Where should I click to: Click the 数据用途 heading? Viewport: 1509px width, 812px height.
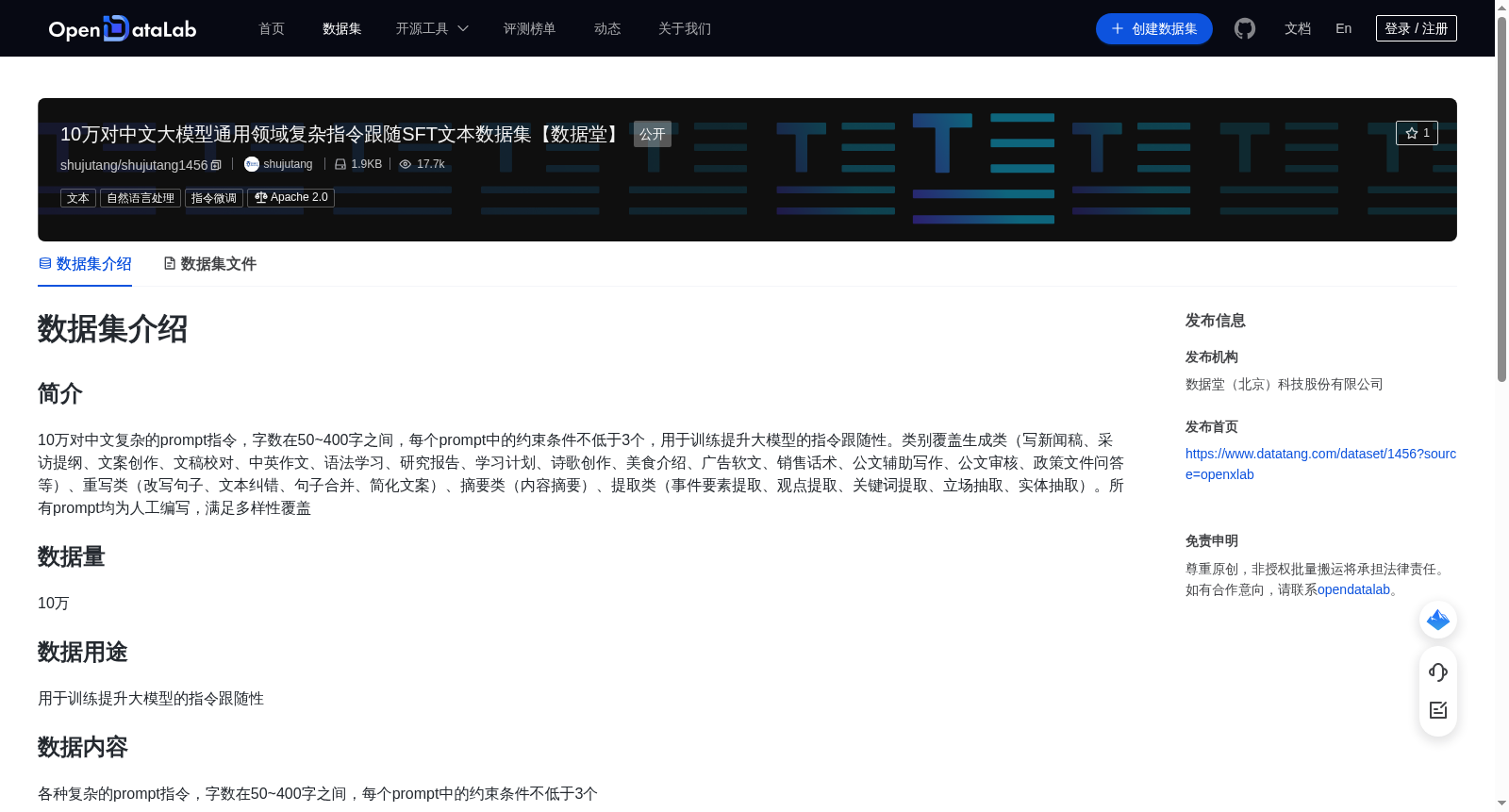click(x=83, y=652)
